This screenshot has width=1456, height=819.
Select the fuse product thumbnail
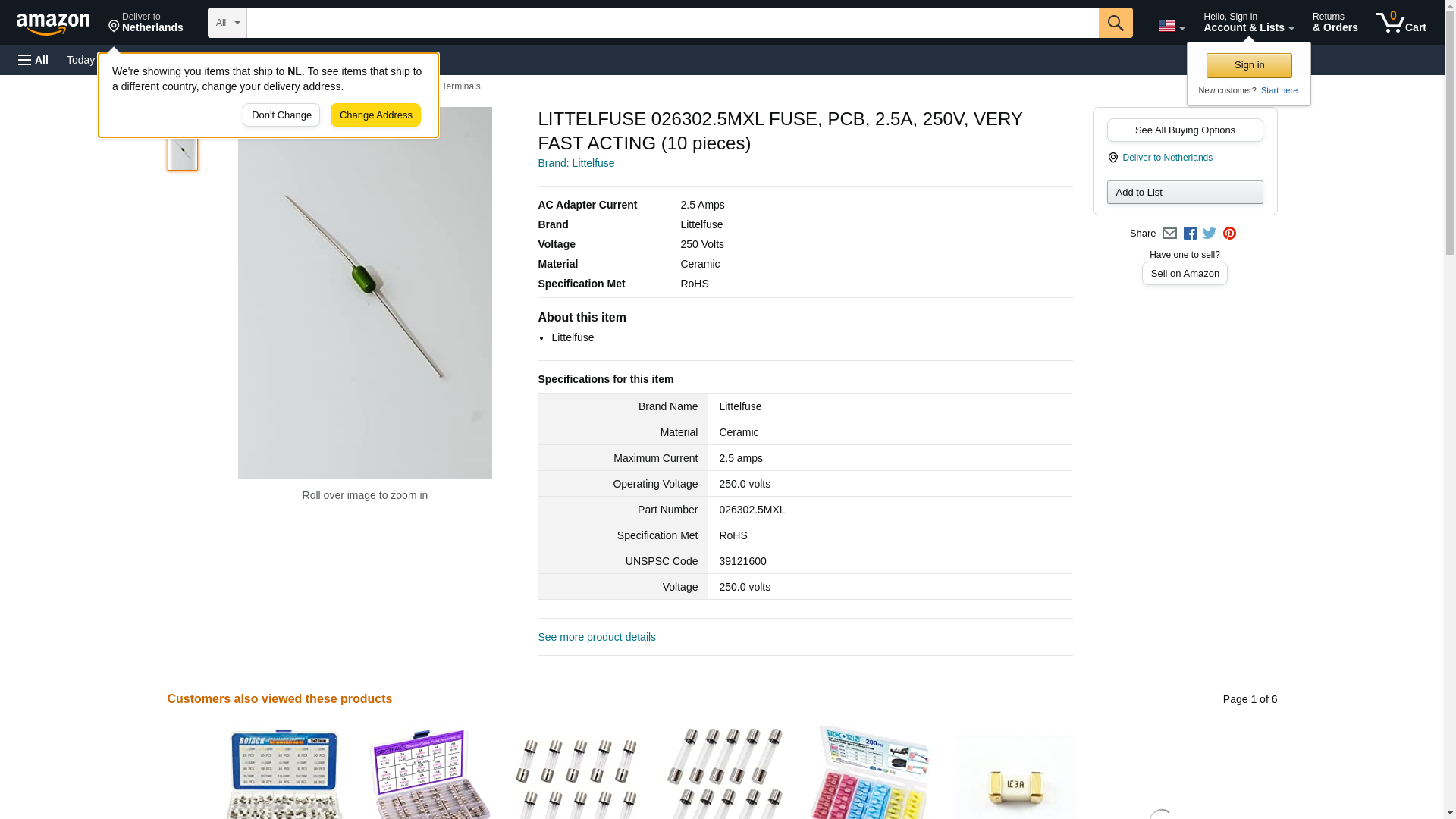pyautogui.click(x=183, y=152)
